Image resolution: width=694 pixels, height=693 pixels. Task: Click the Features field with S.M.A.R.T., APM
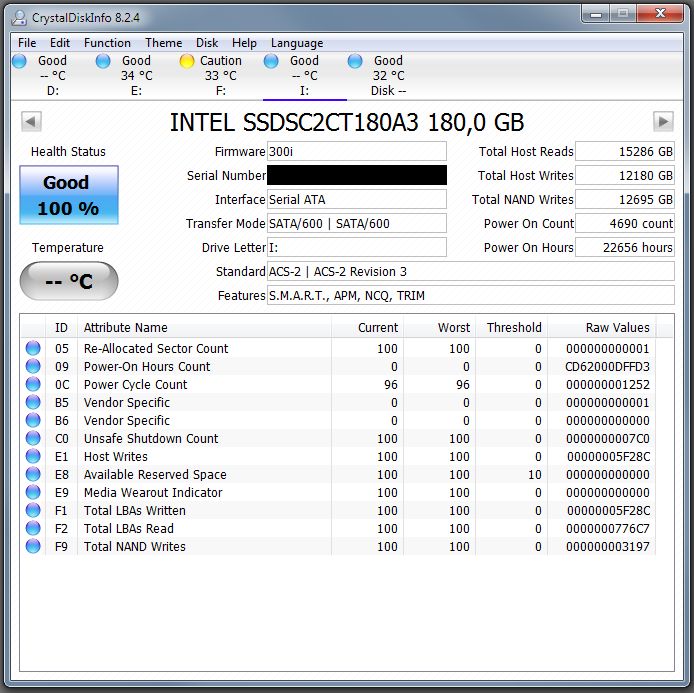point(471,295)
